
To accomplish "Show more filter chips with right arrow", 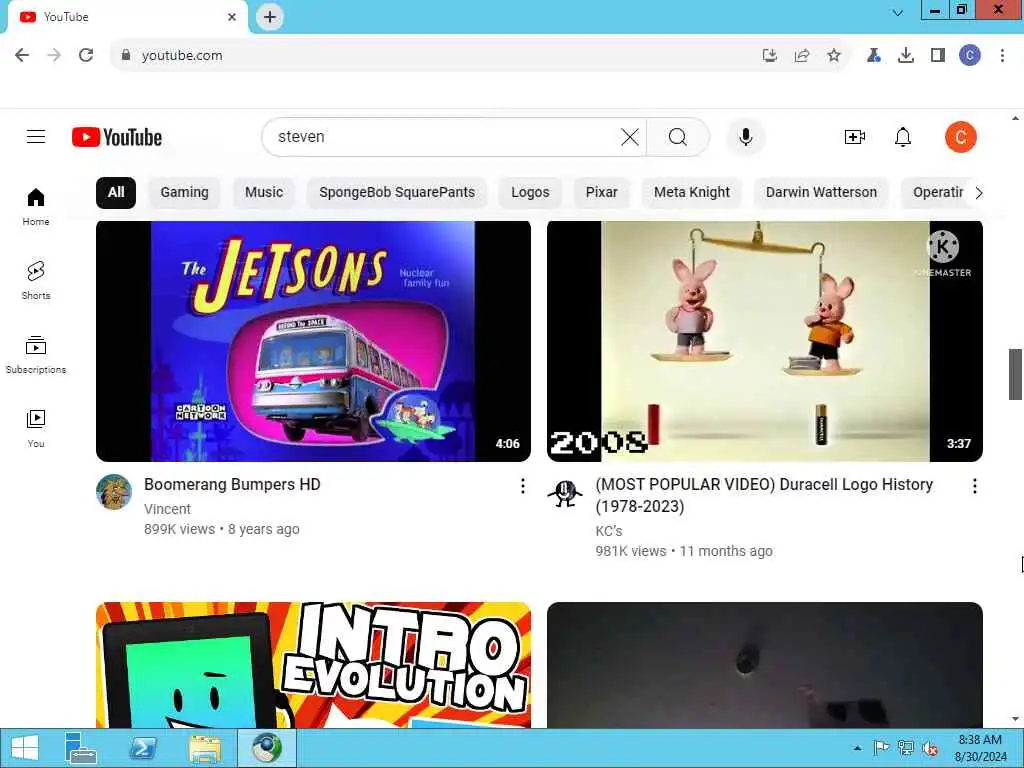I will pyautogui.click(x=978, y=193).
